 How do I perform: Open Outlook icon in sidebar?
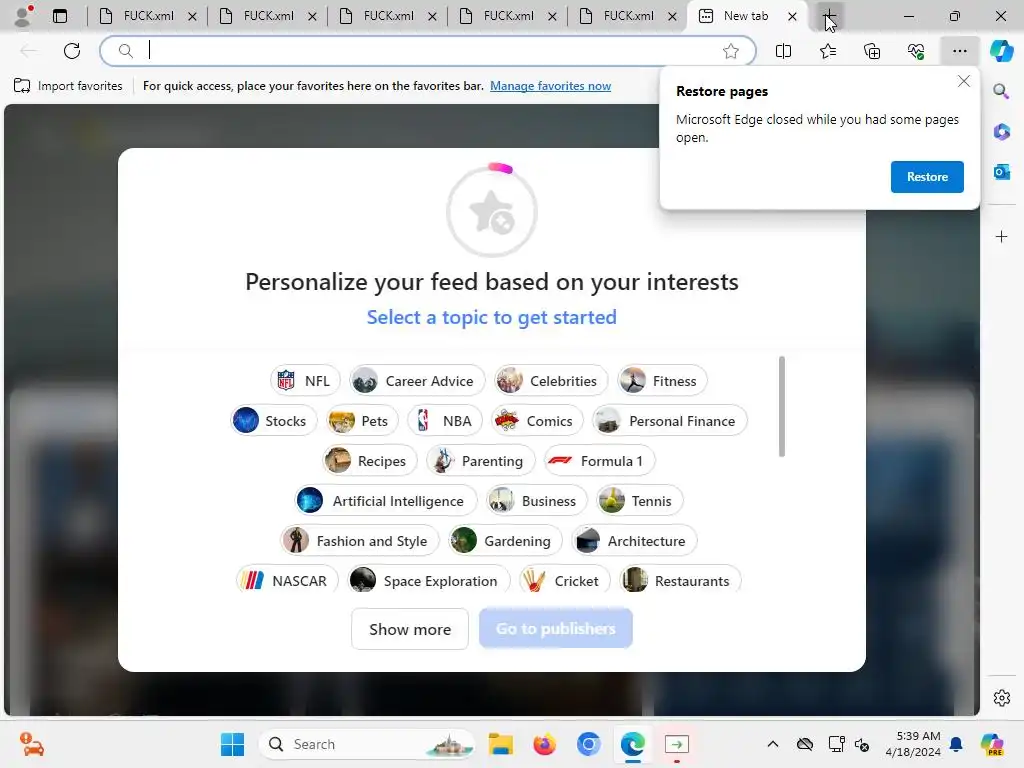point(1001,172)
